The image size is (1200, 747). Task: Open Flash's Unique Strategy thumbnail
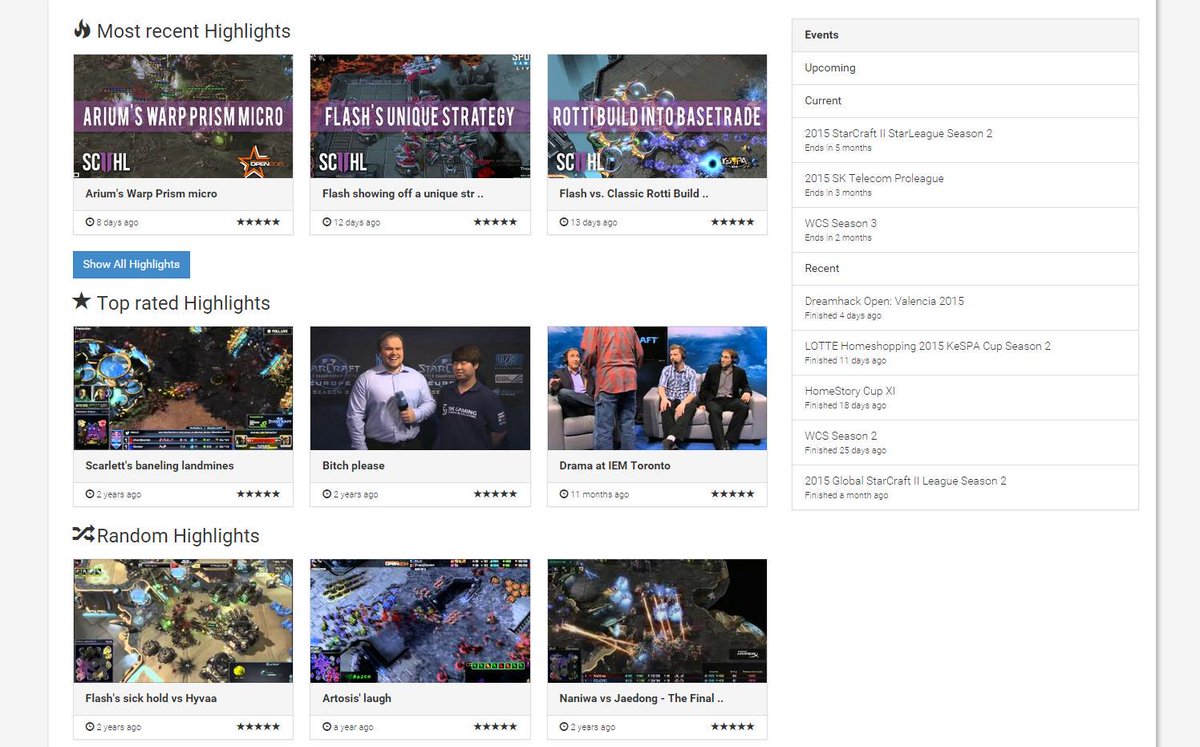[x=420, y=116]
